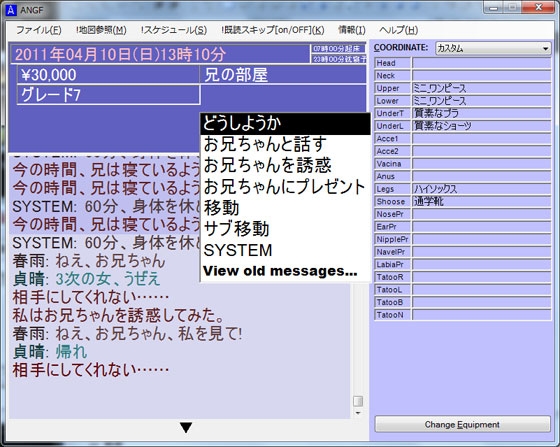
Task: Open the スケジュール(S) menu
Action: (174, 30)
